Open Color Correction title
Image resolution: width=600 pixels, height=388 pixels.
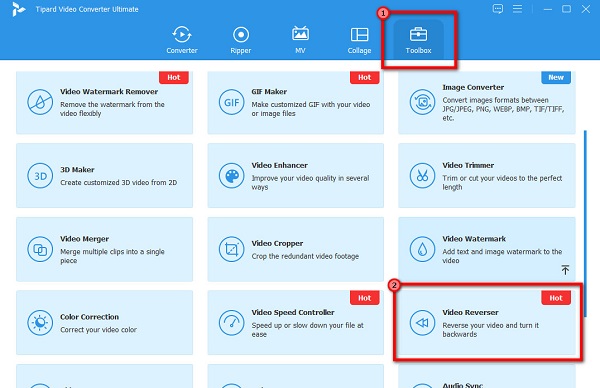click(x=90, y=317)
